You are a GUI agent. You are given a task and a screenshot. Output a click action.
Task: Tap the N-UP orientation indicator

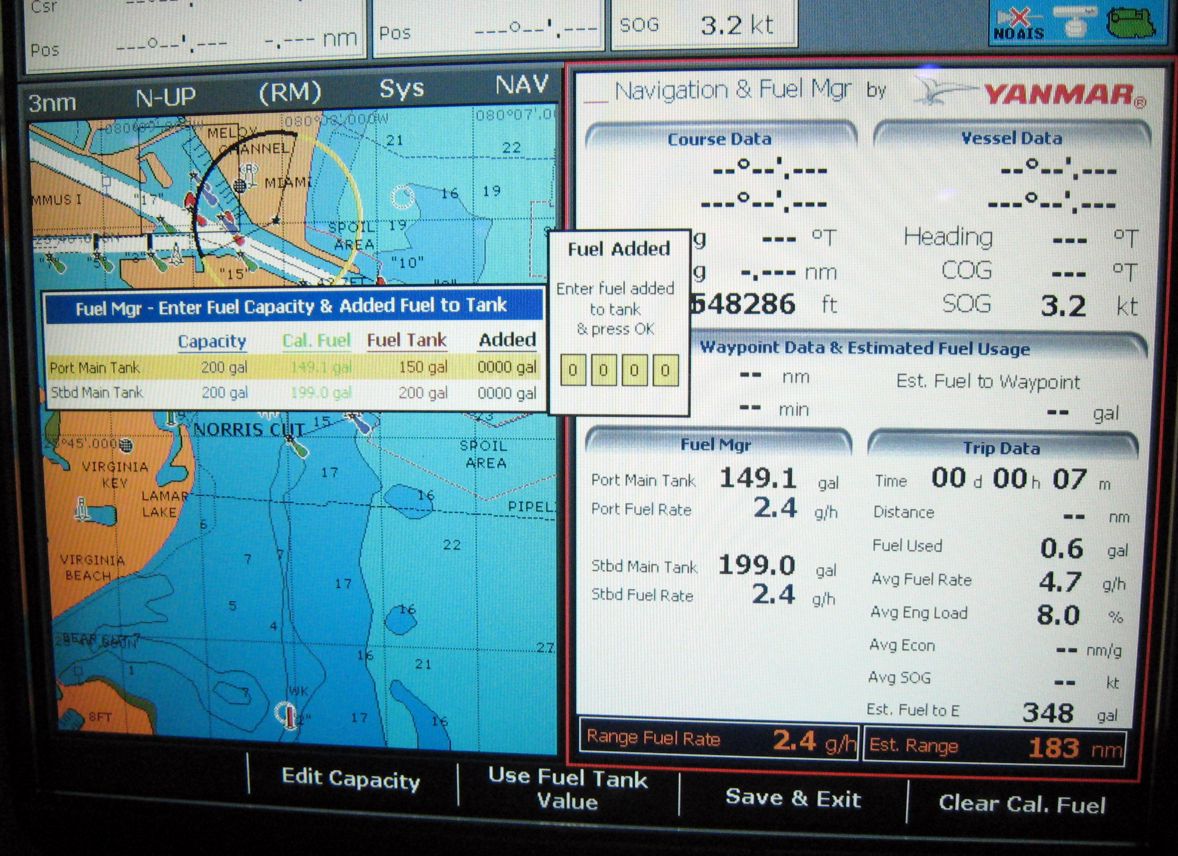point(165,98)
